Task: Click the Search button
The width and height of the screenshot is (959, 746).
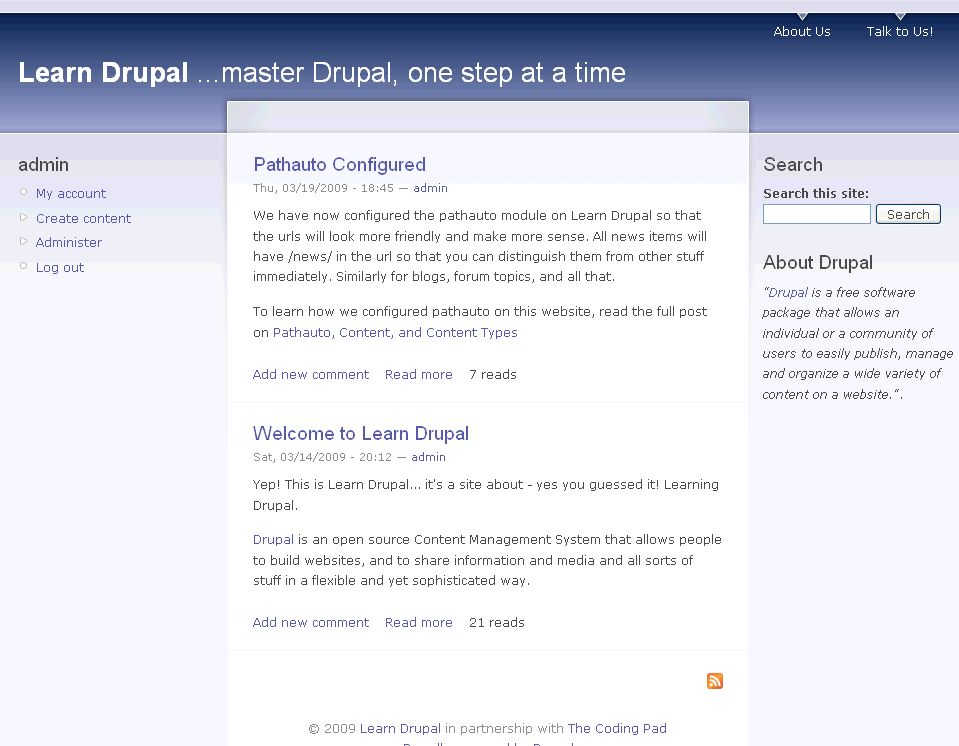Action: point(908,214)
